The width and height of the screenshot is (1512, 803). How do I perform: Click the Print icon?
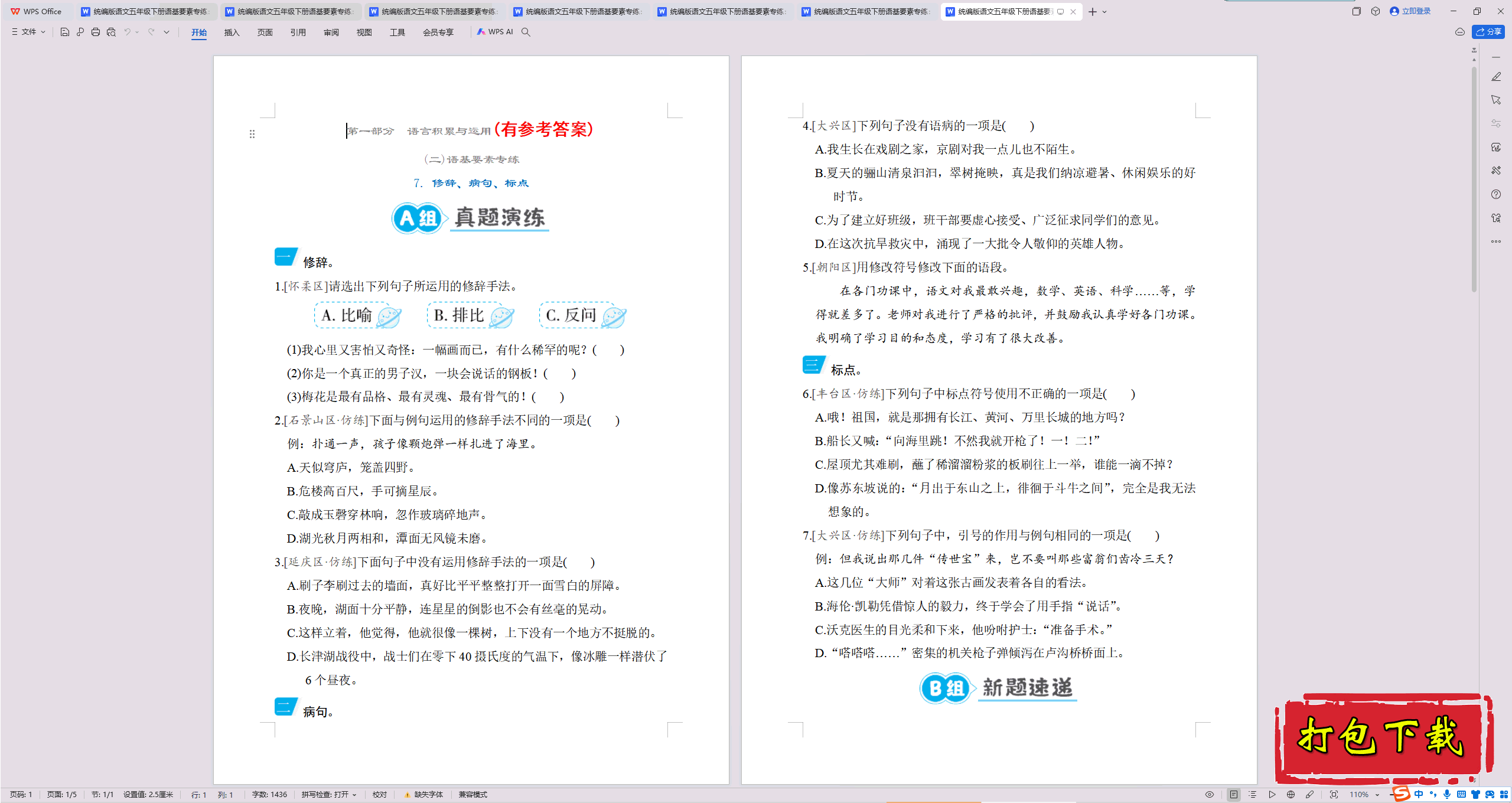point(96,32)
